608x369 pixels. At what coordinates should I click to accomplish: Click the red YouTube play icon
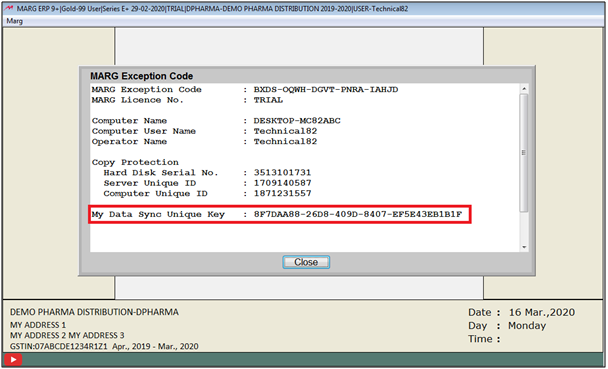point(13,360)
